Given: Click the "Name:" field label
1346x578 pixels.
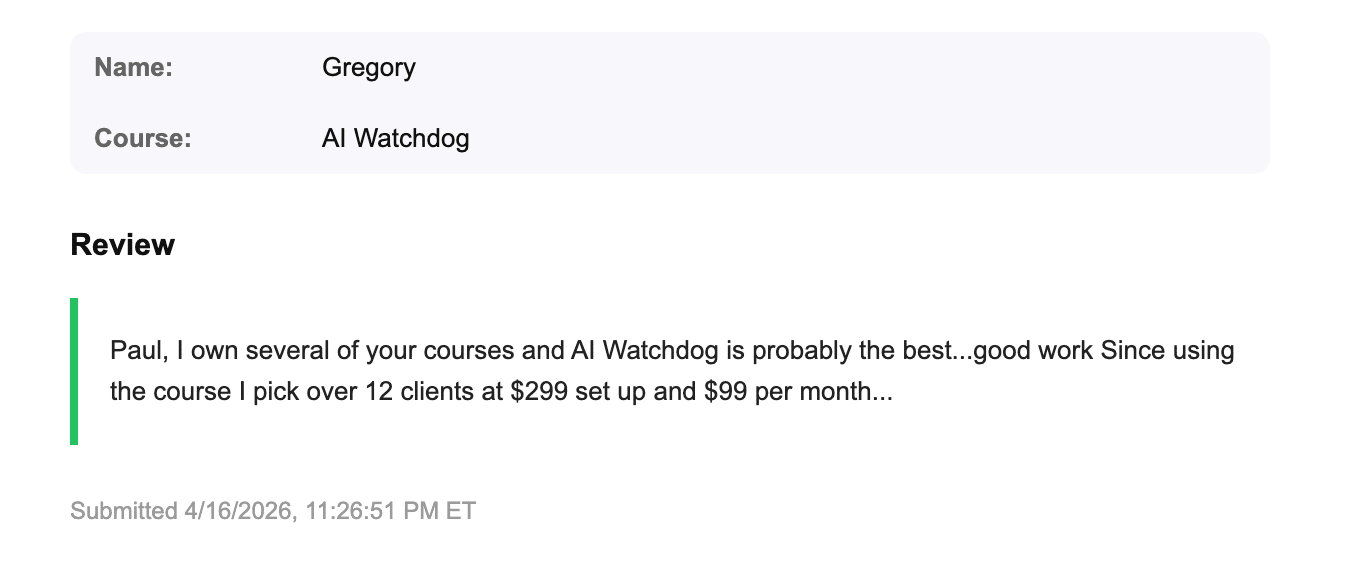Looking at the screenshot, I should click(133, 68).
